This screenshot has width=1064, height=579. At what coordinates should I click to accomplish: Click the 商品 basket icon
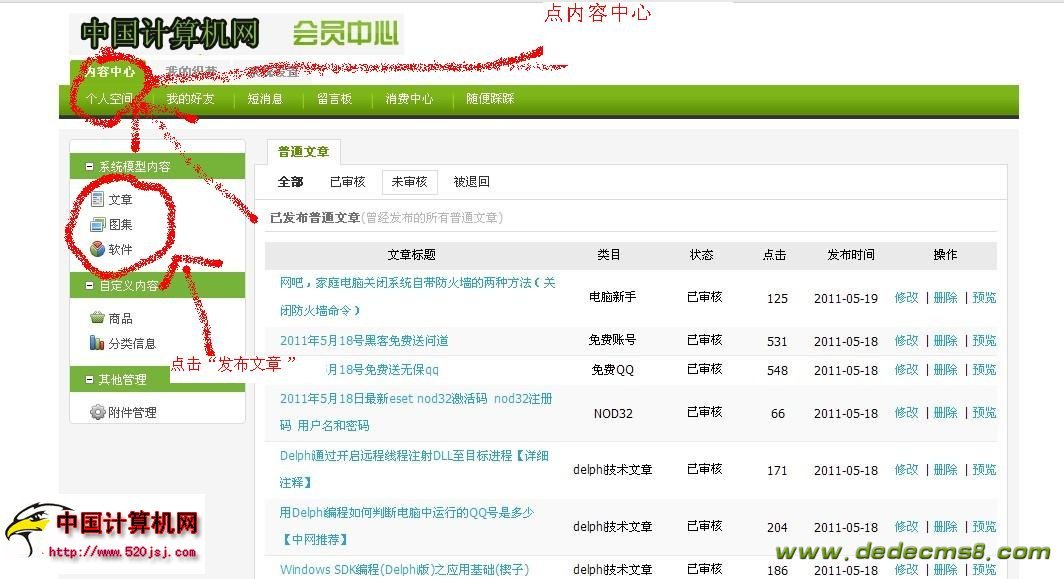click(97, 318)
